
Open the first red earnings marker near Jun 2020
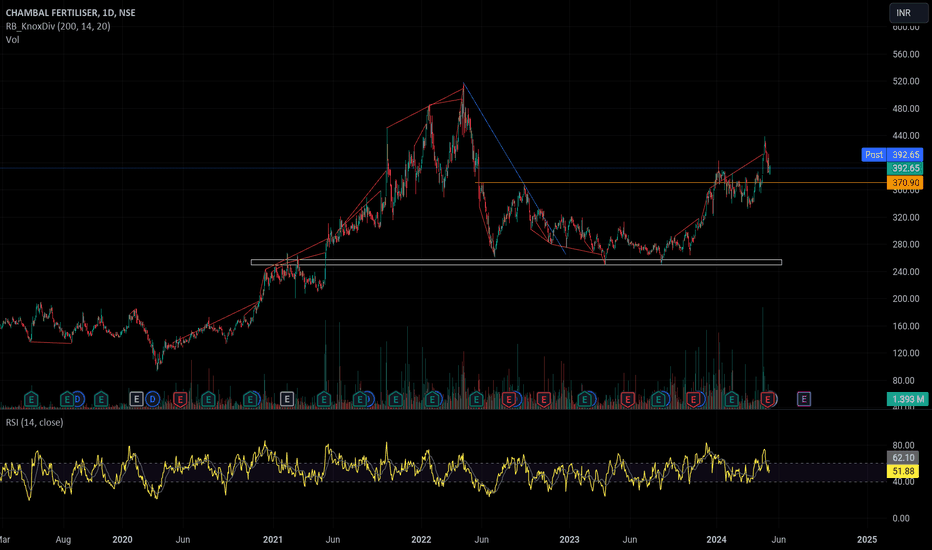point(180,400)
